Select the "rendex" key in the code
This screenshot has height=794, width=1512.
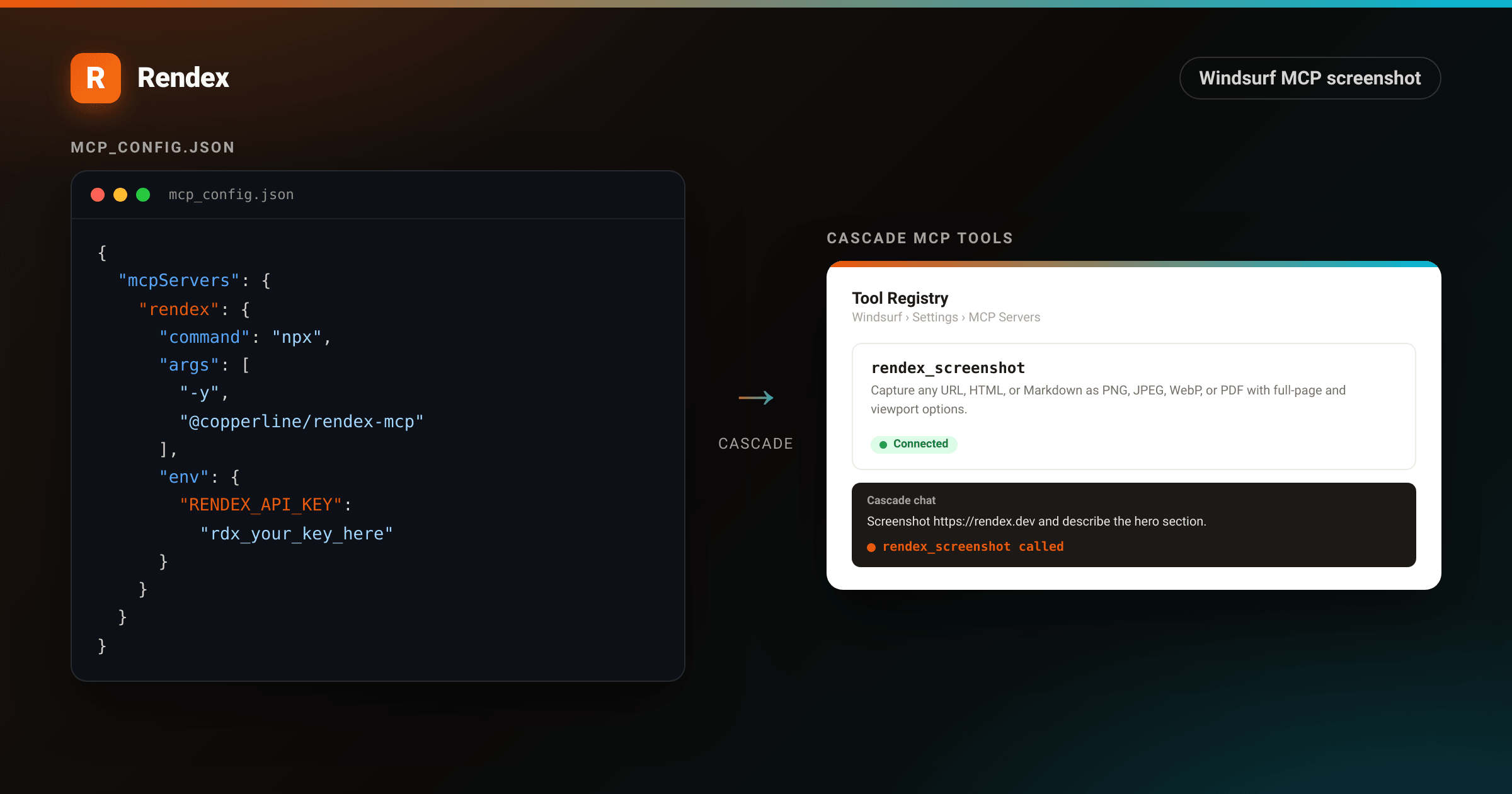(x=179, y=309)
